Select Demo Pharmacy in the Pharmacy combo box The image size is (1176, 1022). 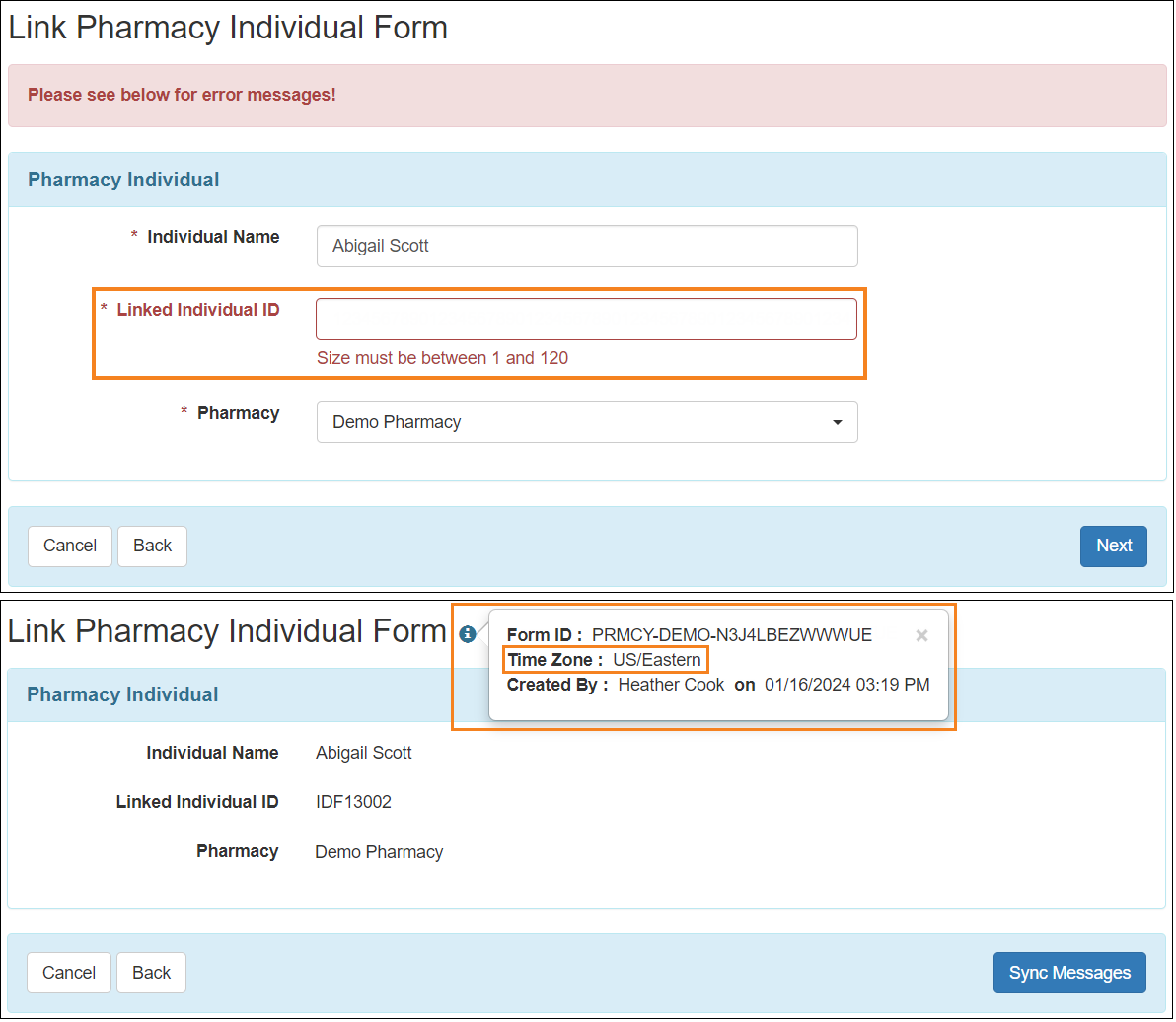click(572, 423)
